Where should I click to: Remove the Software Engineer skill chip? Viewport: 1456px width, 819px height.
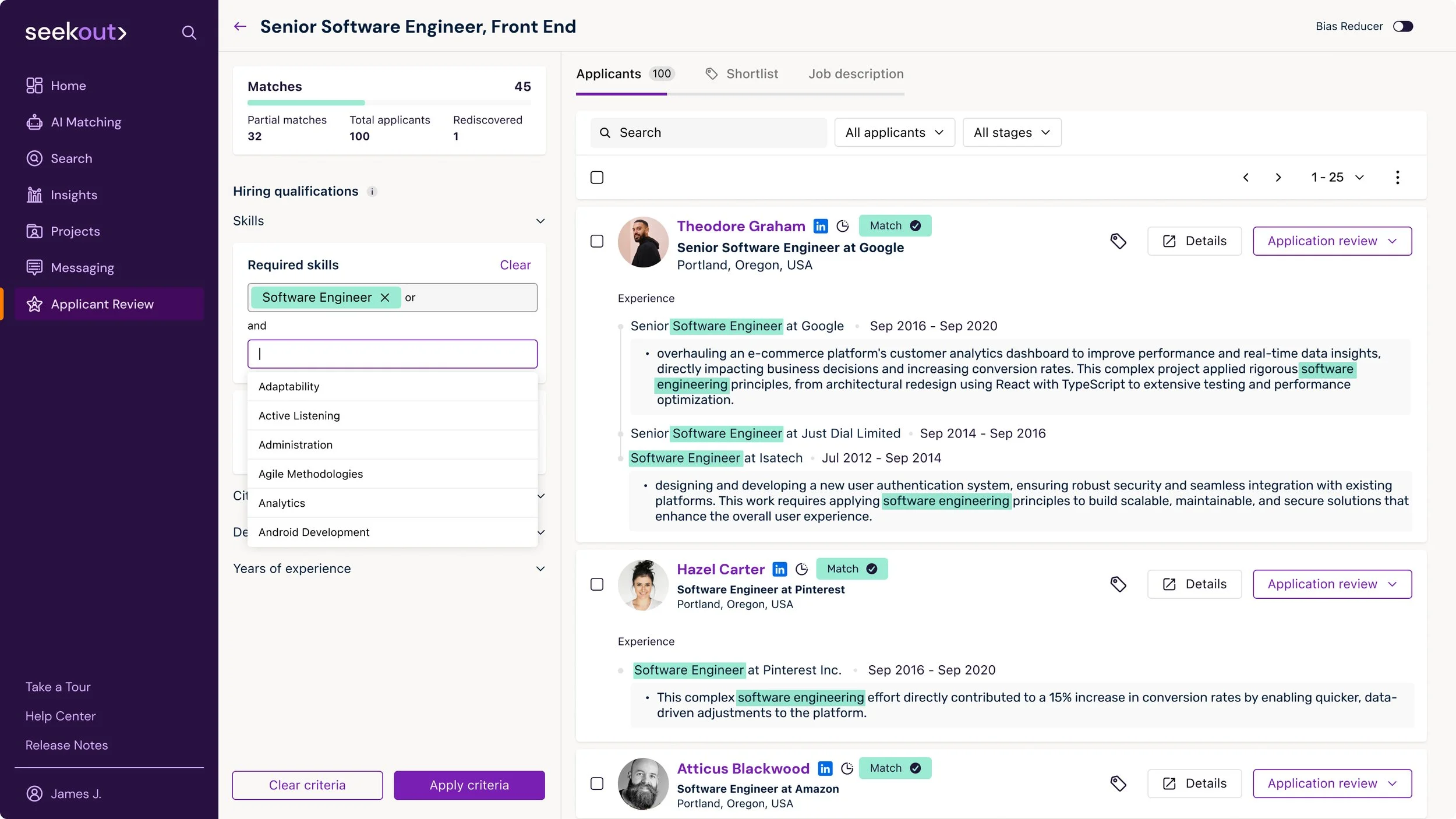click(x=385, y=298)
